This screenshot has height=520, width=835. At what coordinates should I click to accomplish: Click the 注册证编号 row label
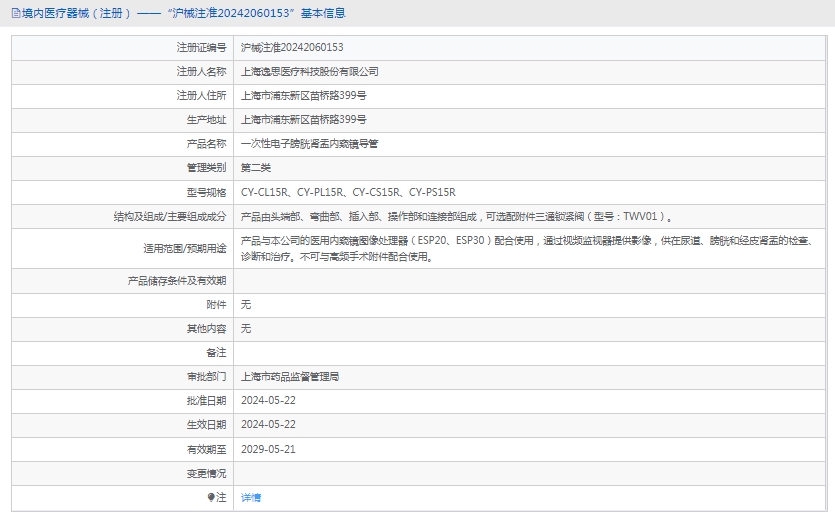(201, 47)
